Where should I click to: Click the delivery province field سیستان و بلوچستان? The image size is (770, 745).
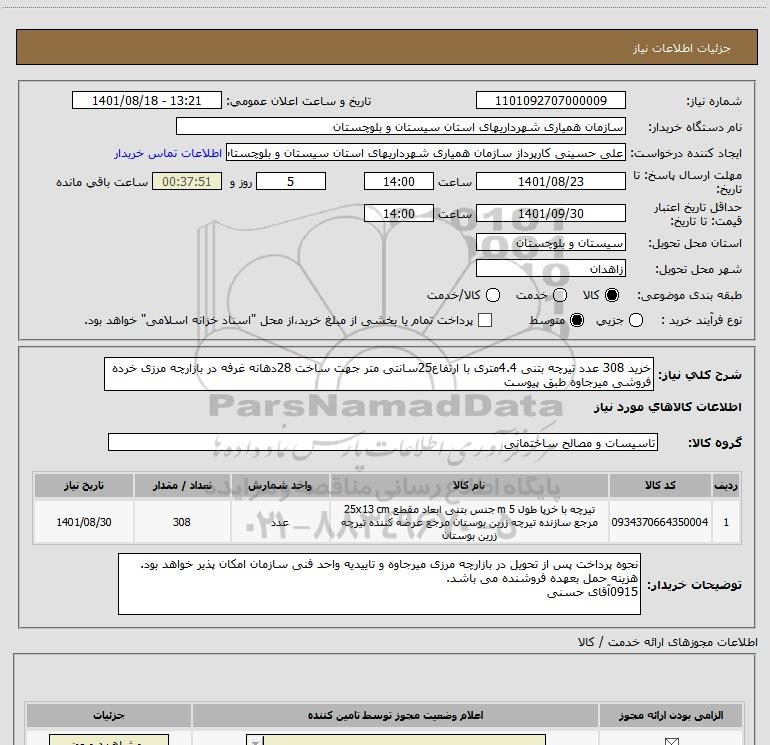pyautogui.click(x=550, y=243)
